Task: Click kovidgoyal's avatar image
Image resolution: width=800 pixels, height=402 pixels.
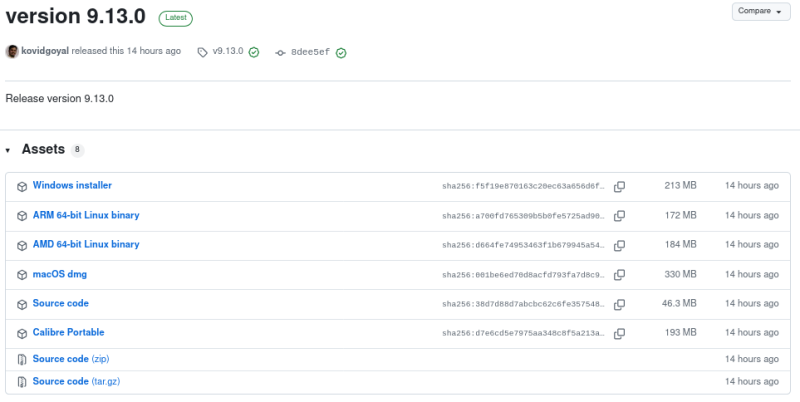Action: (12, 52)
